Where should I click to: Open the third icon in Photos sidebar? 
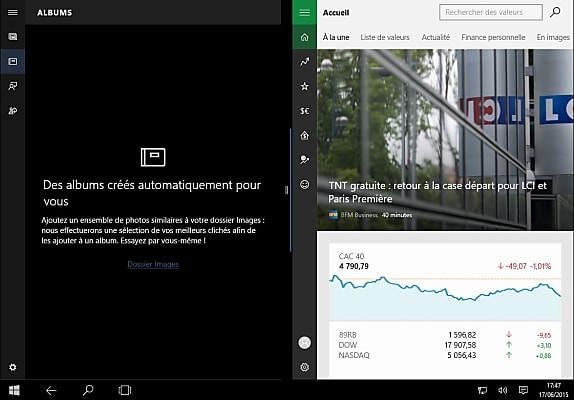[12, 86]
